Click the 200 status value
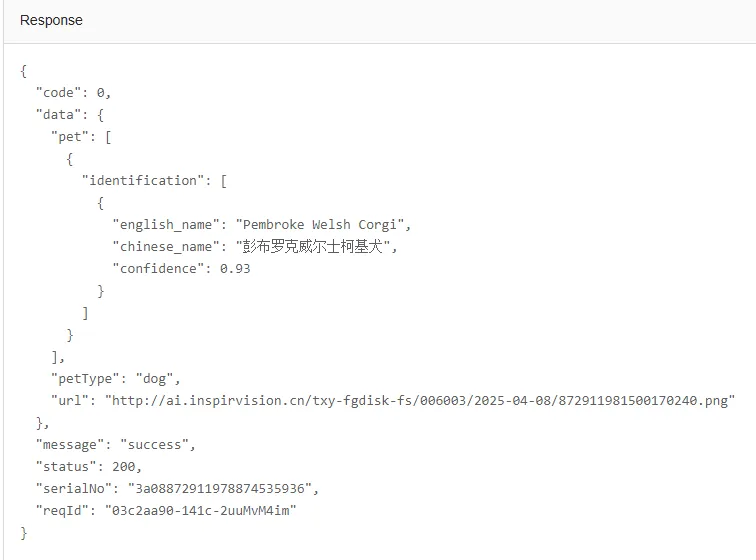This screenshot has height=560, width=756. [x=127, y=466]
